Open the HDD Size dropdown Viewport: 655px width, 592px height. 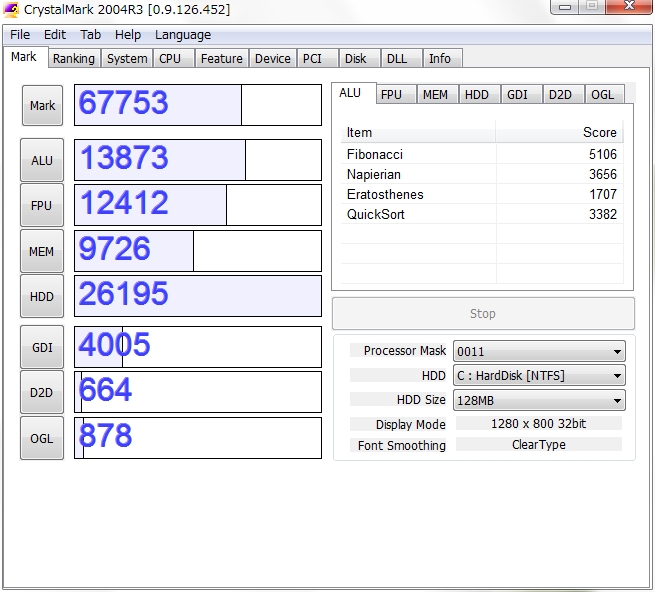coord(539,400)
